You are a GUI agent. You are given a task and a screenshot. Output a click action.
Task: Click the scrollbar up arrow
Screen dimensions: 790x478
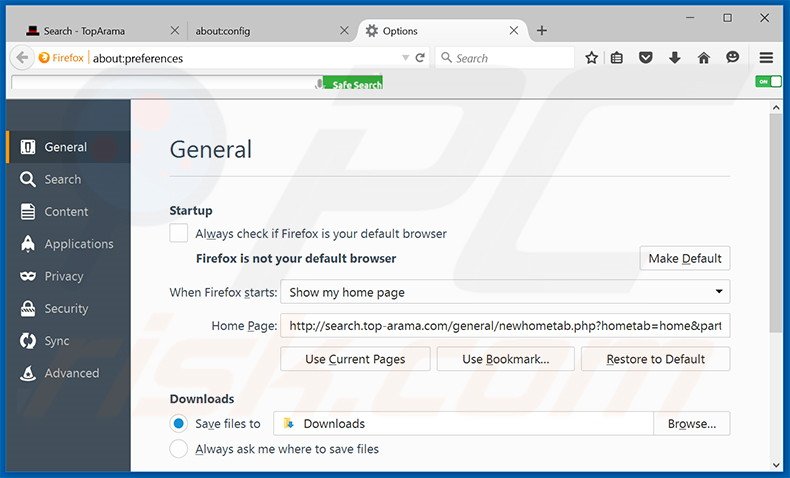click(776, 107)
